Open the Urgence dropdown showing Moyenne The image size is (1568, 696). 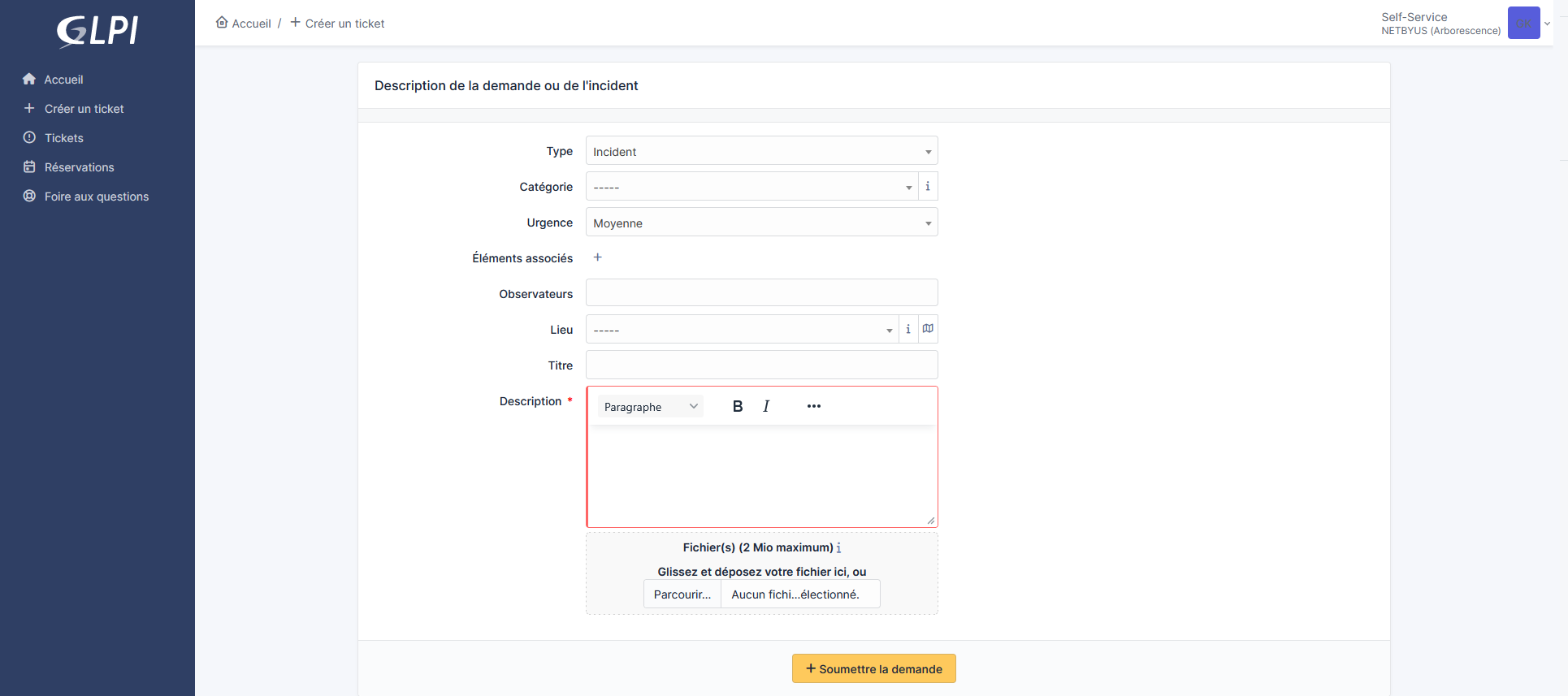(x=761, y=223)
